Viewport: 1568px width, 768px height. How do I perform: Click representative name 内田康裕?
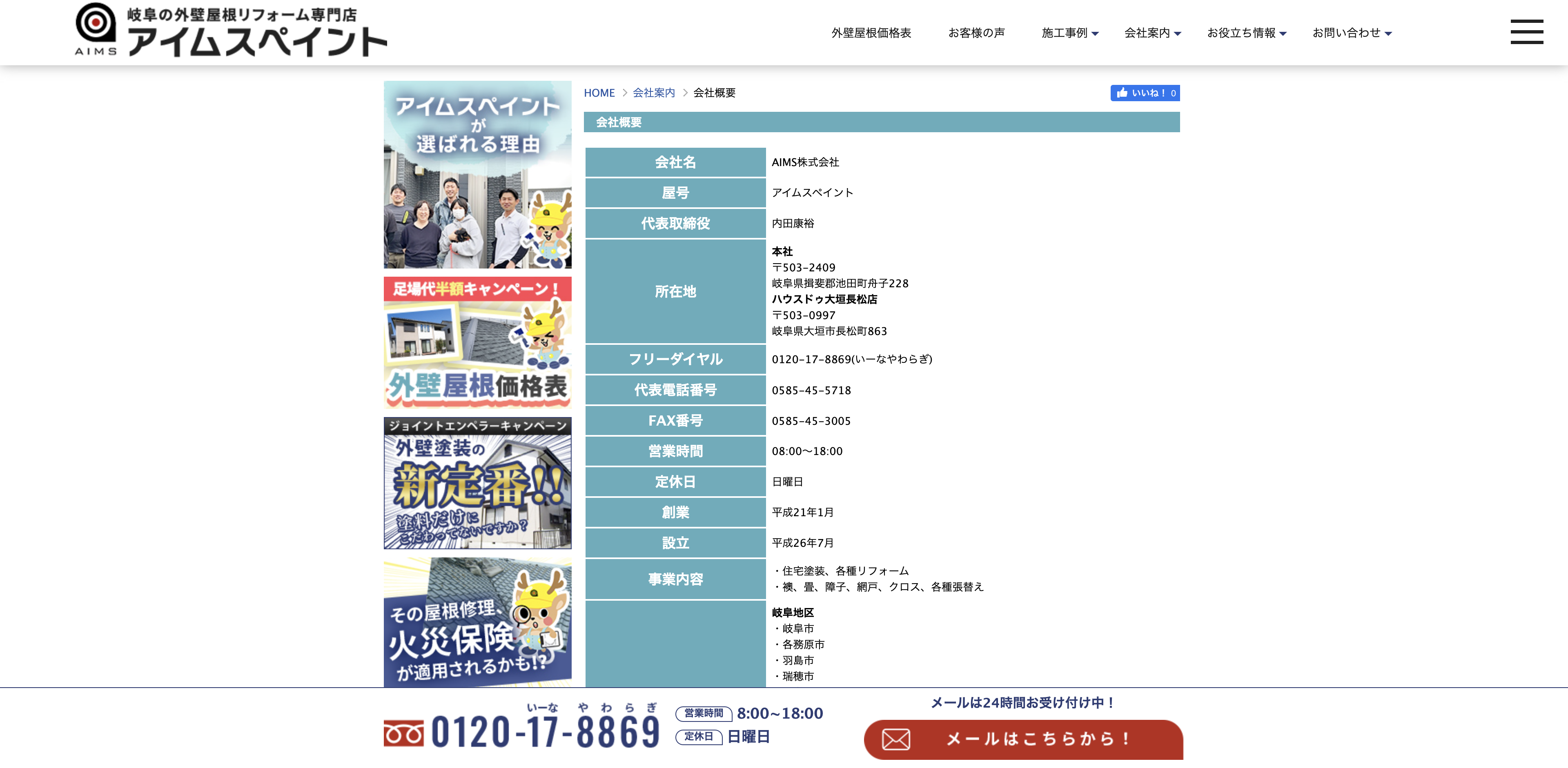(793, 223)
